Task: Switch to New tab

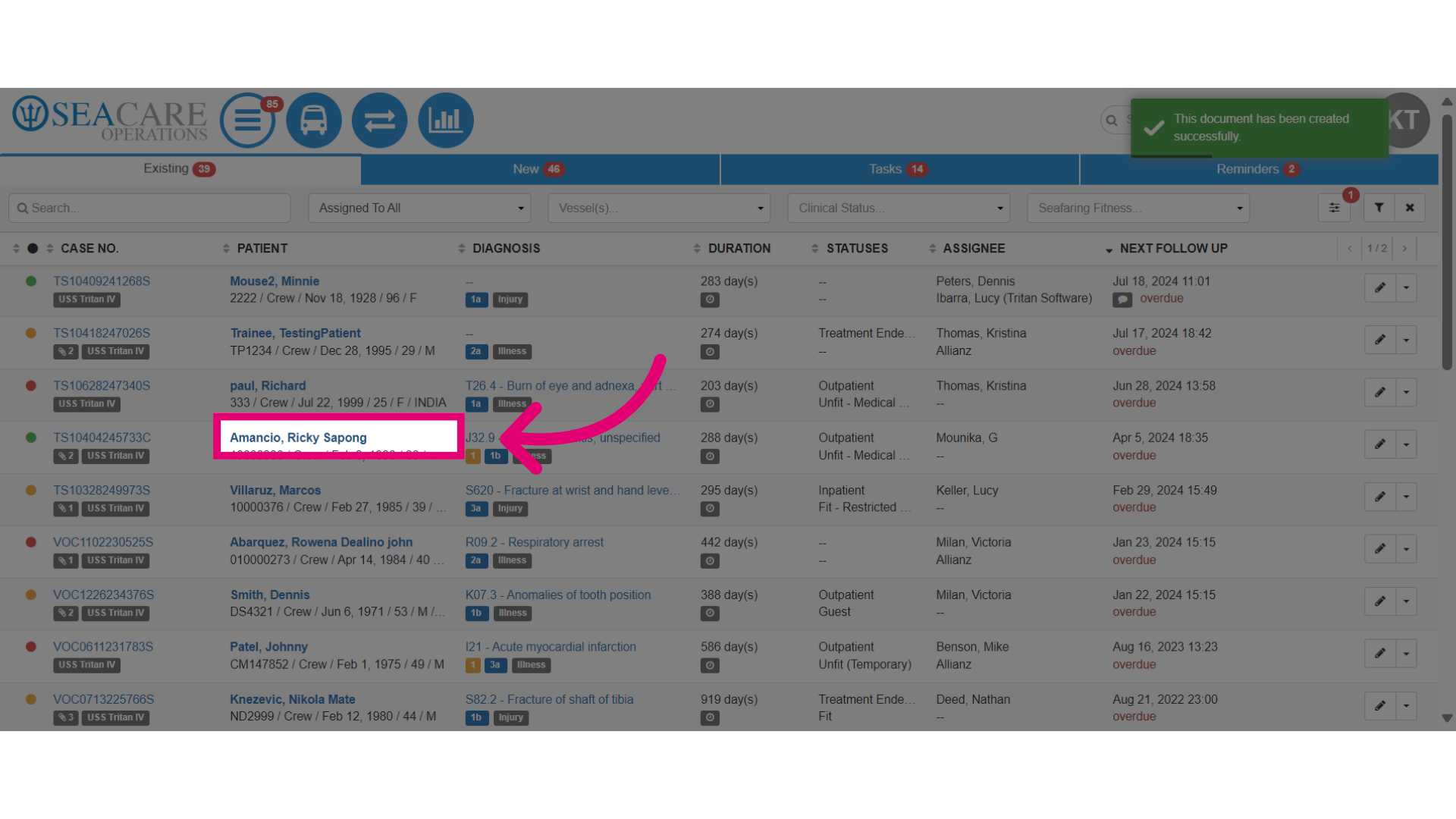Action: (539, 169)
